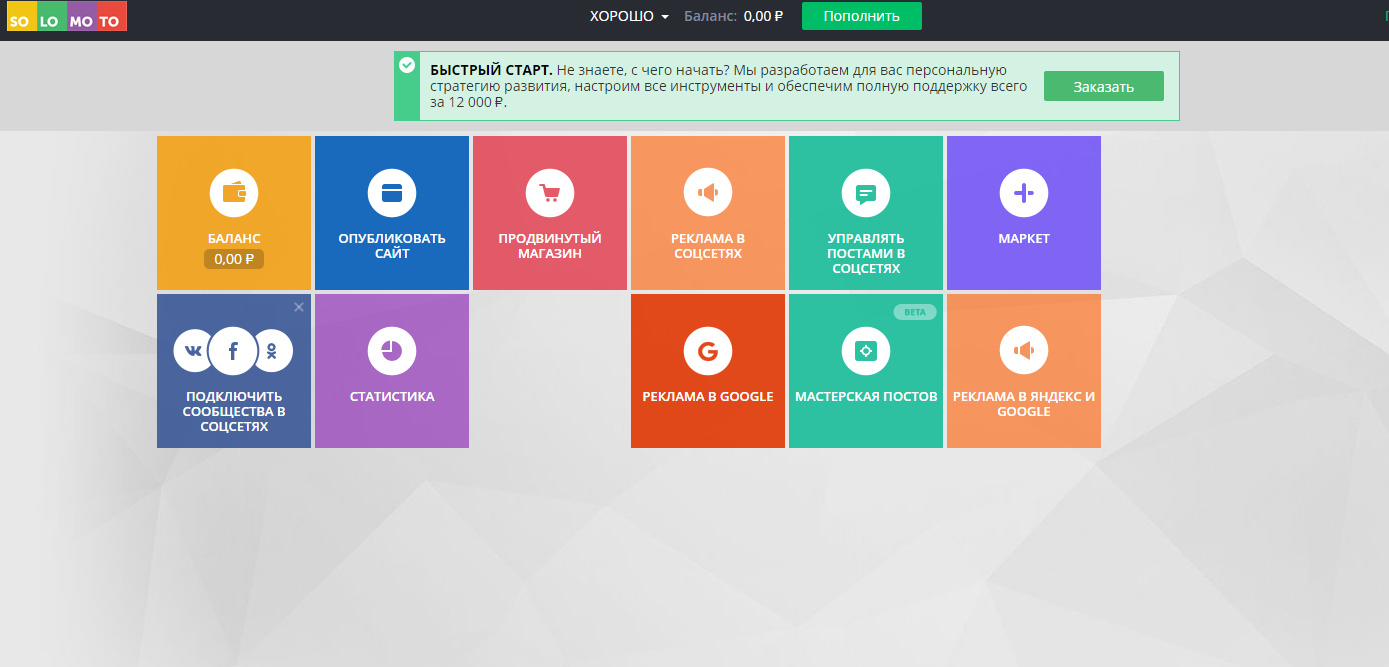Close the Подключить сообщества tile
The height and width of the screenshot is (667, 1389).
(299, 307)
